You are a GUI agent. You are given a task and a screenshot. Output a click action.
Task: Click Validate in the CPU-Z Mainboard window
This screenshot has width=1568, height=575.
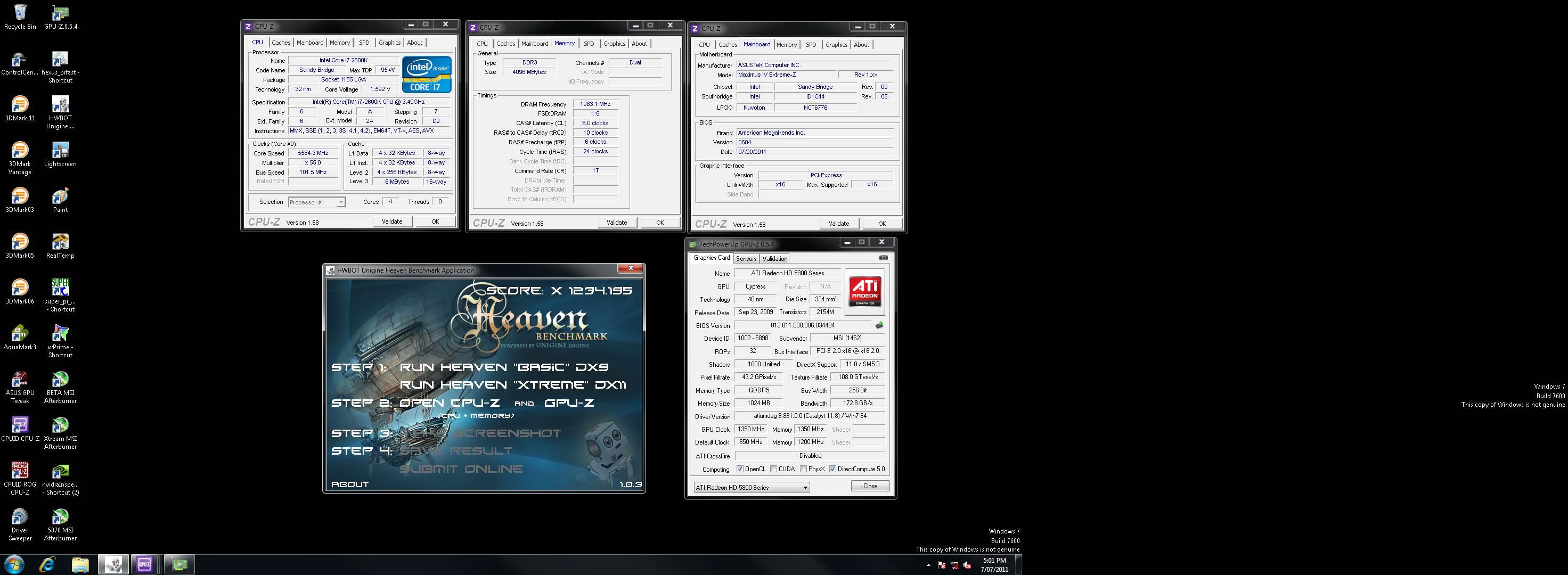839,224
